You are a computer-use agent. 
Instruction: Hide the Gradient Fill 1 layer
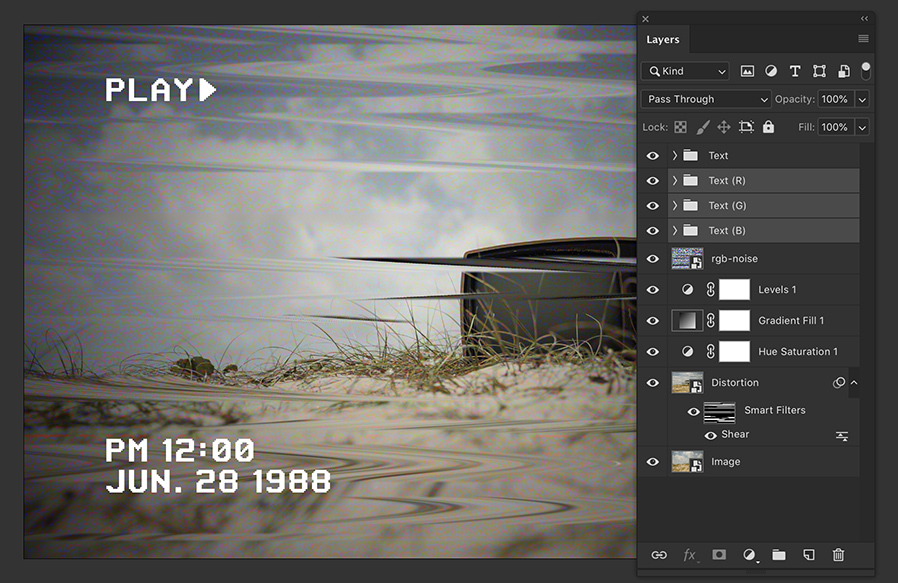point(652,321)
